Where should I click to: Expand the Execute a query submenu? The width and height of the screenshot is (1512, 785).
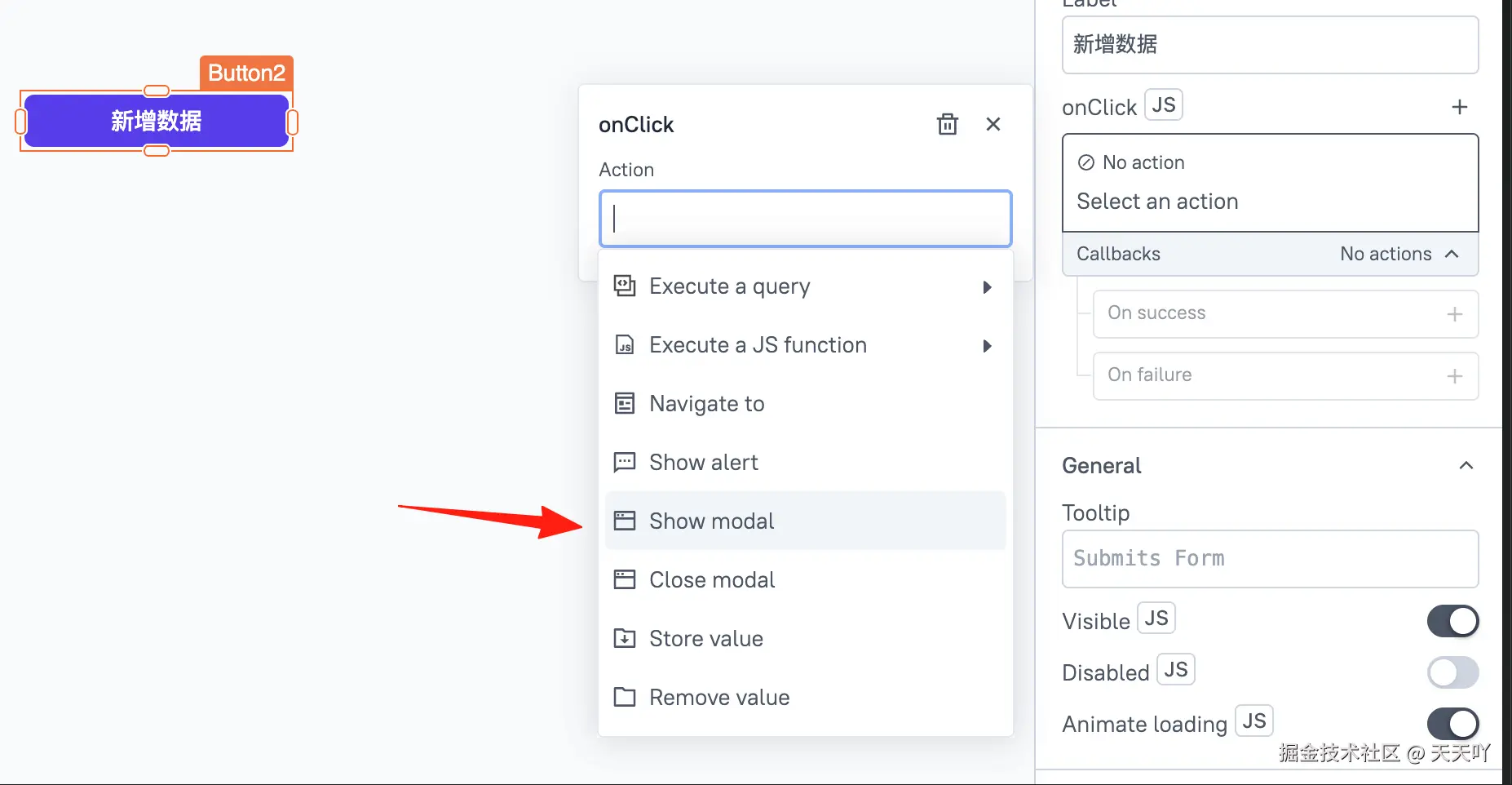pos(987,287)
